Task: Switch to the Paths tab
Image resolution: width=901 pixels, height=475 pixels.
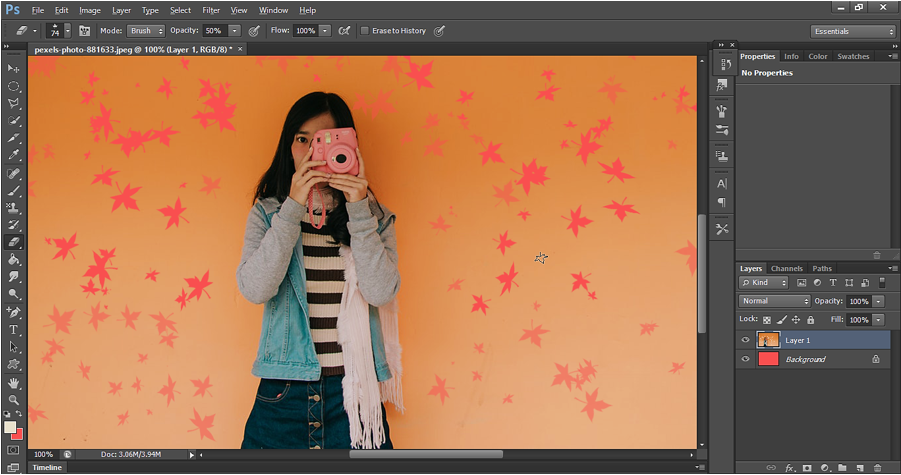Action: (x=822, y=268)
